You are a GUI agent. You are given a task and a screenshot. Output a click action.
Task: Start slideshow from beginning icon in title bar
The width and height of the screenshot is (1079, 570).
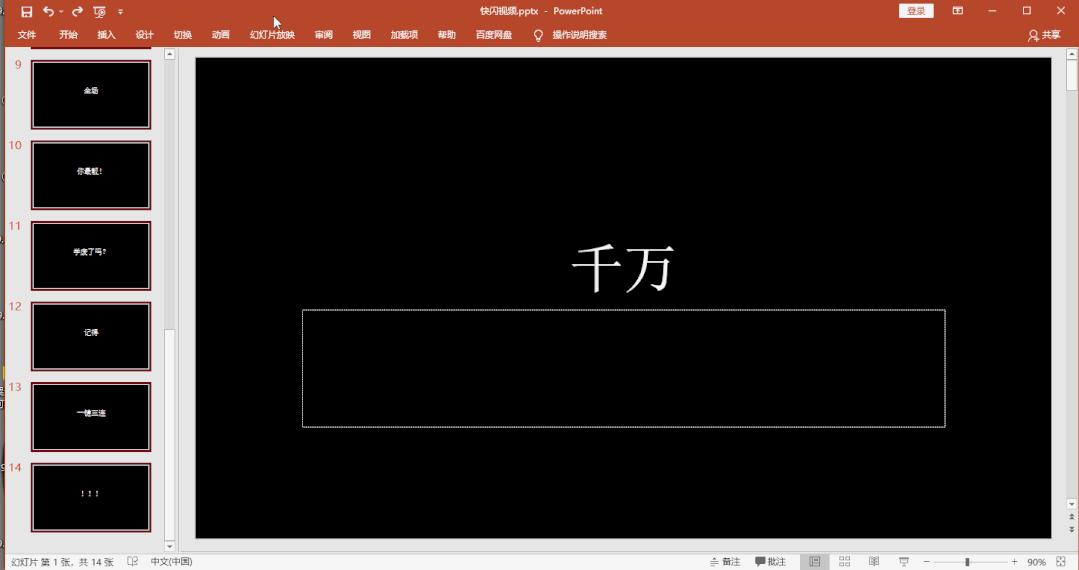coord(99,11)
